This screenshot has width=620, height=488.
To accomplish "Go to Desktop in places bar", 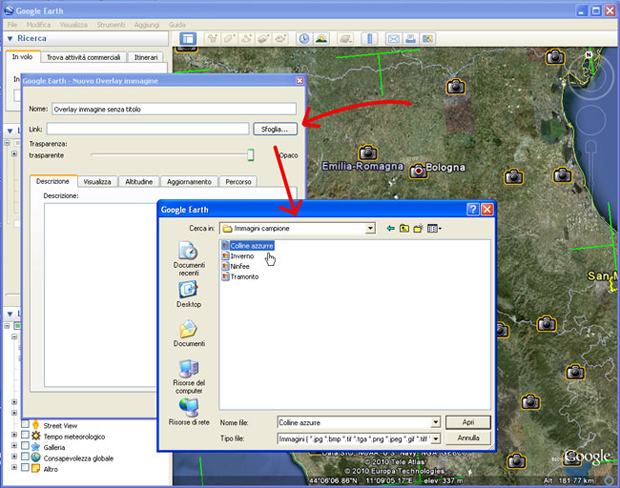I will coord(189,294).
